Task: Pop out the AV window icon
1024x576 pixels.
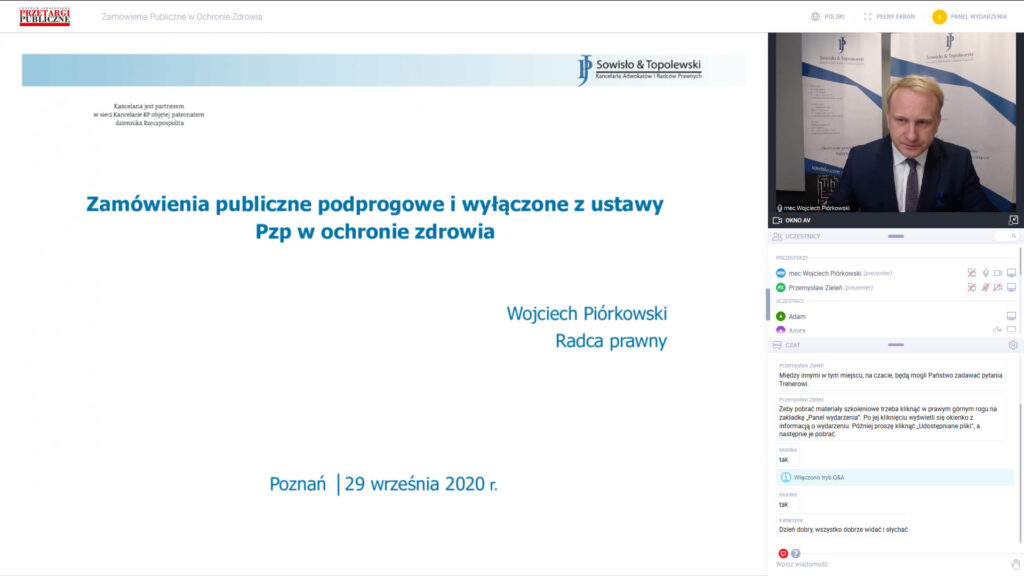Action: 1013,220
